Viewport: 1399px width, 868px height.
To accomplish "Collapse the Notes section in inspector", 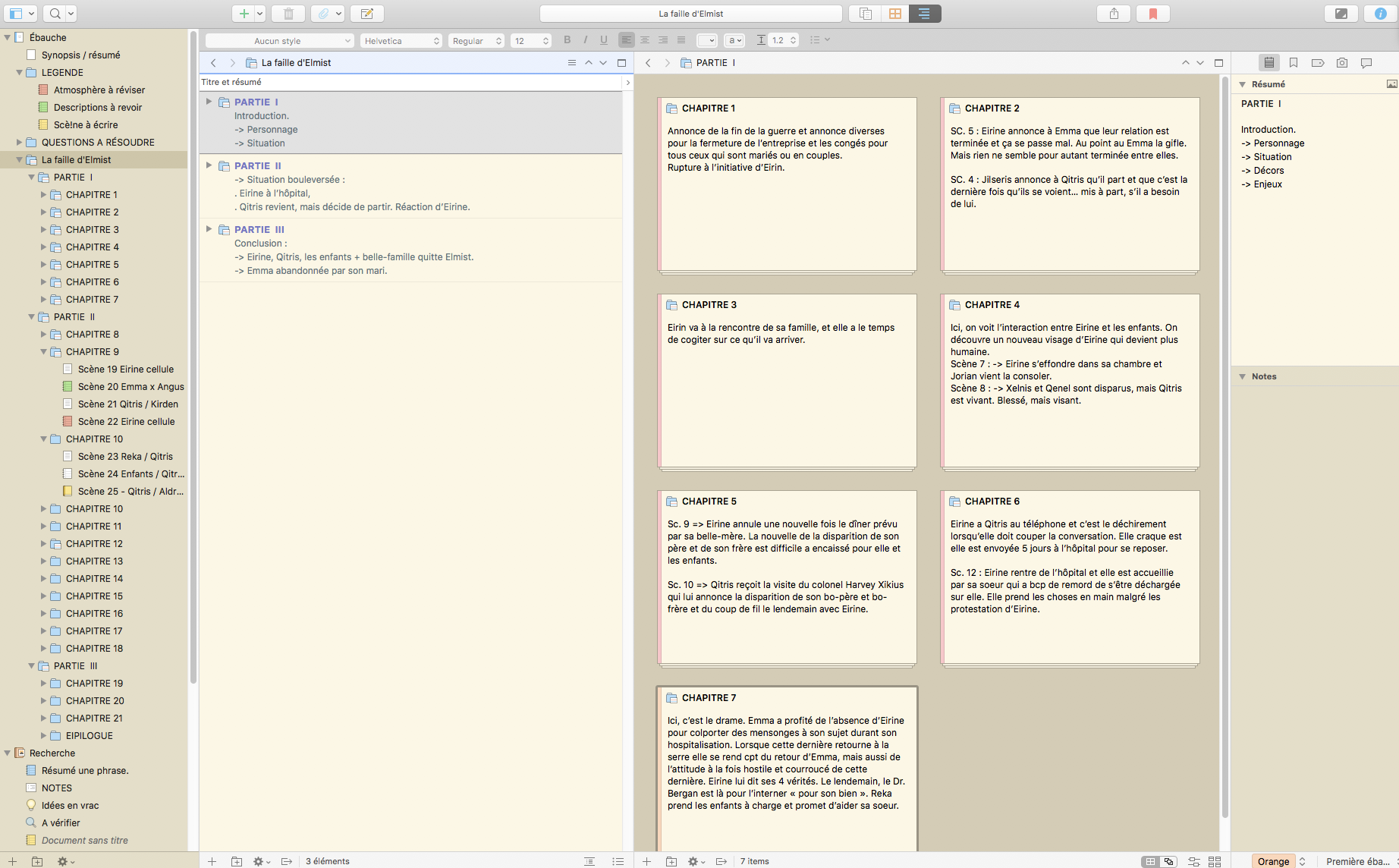I will click(1243, 376).
